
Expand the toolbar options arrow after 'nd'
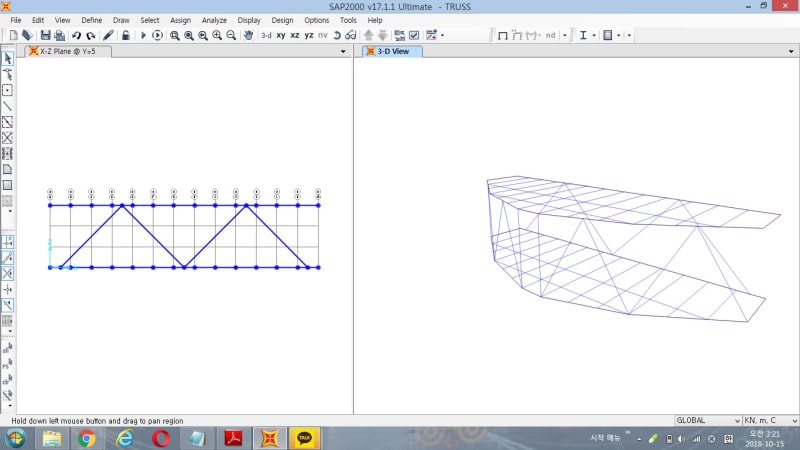point(565,35)
